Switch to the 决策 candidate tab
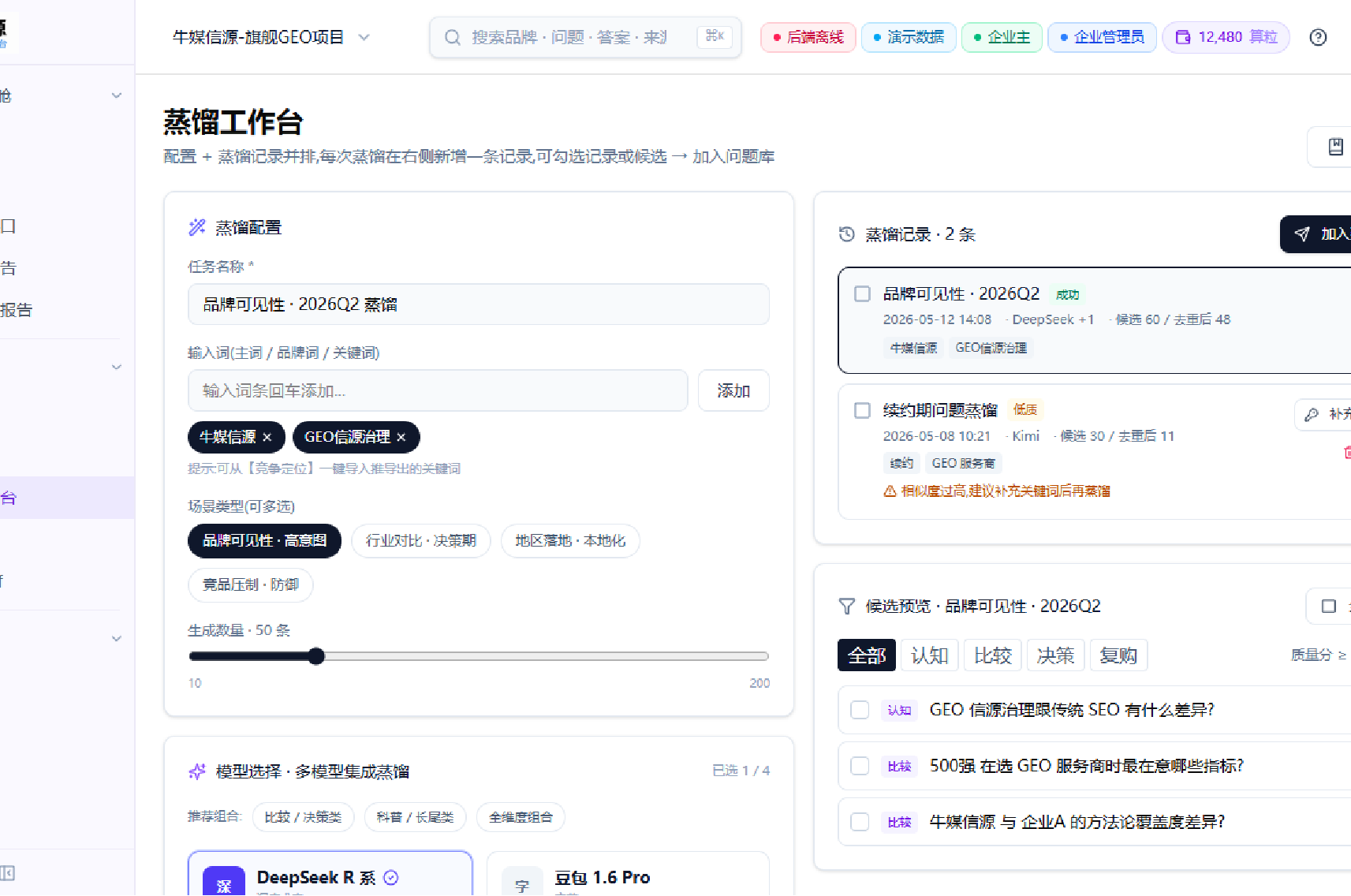This screenshot has width=1351, height=896. click(1056, 655)
